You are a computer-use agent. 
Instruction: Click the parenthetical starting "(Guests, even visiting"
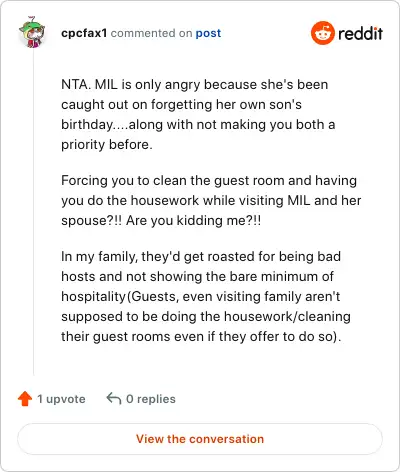[x=206, y=316]
